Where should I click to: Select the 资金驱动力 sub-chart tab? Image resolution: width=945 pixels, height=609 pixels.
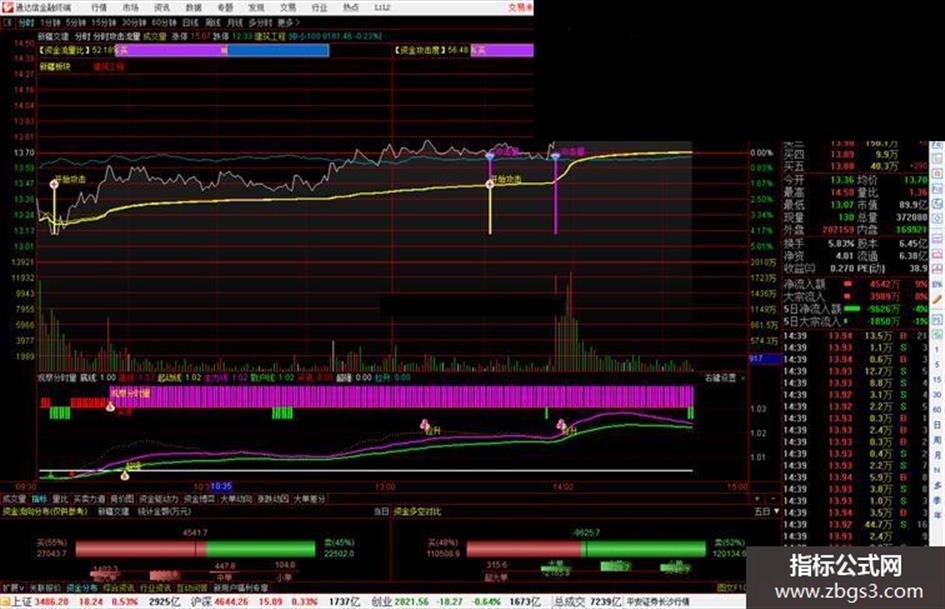pyautogui.click(x=159, y=499)
